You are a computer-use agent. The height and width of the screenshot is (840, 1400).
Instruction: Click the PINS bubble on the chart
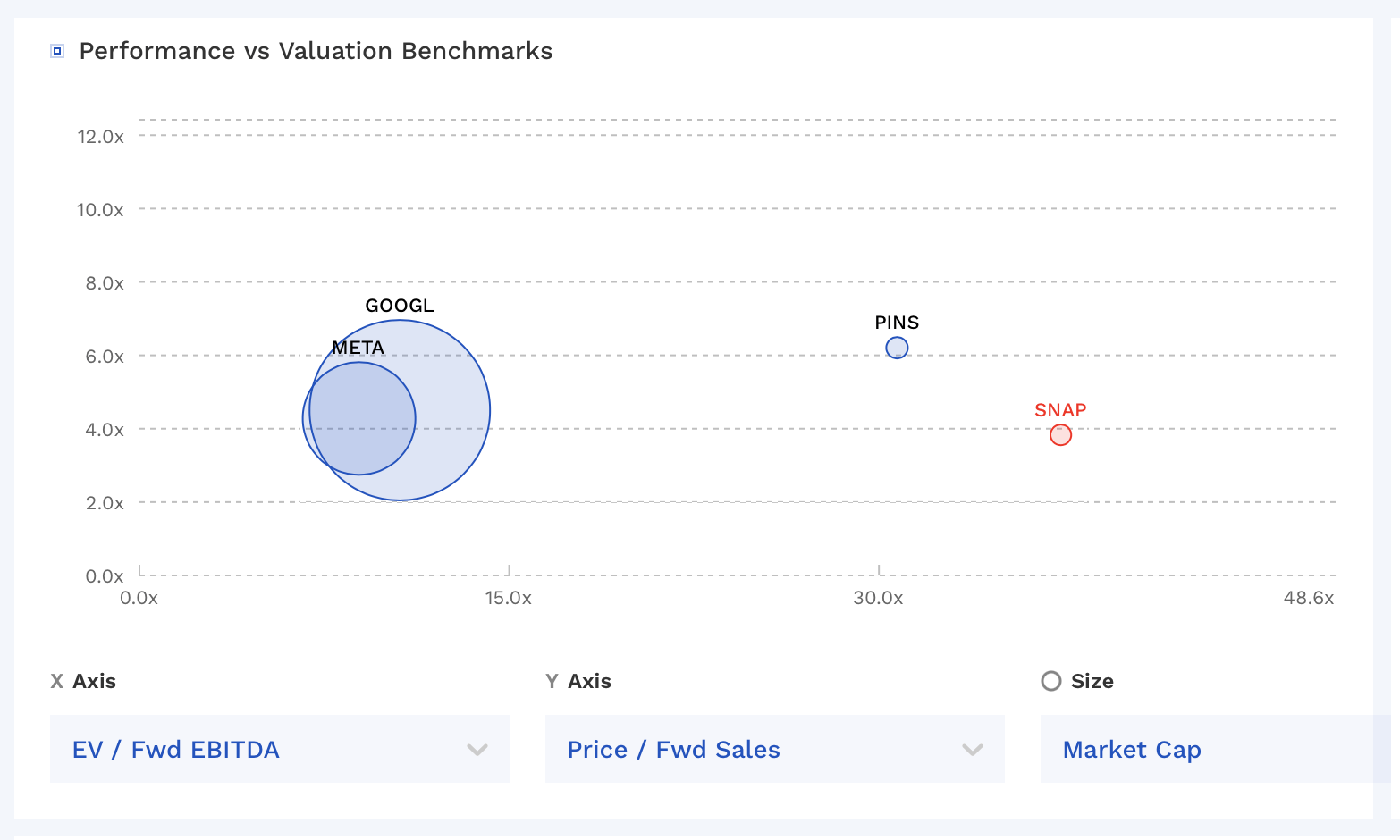pos(897,348)
